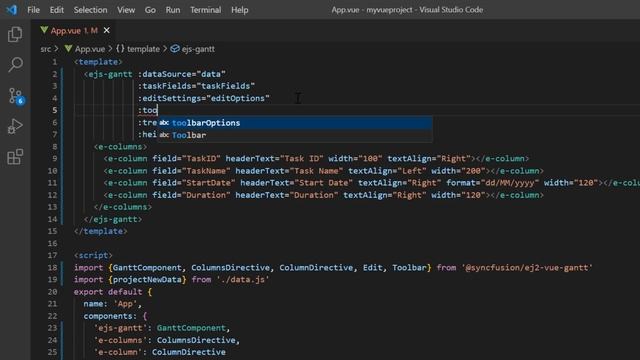Click :dataSource="data" attribute text

coord(182,74)
